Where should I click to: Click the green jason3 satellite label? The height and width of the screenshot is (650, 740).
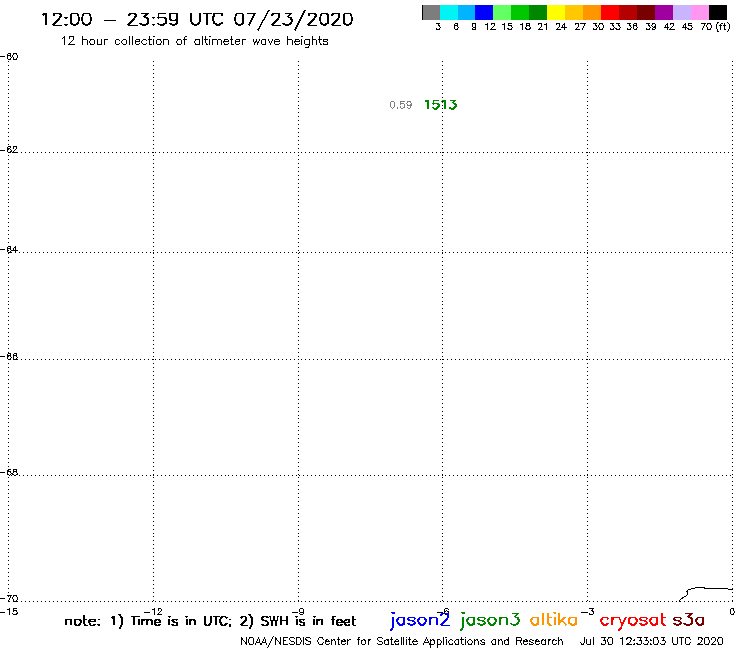coord(490,620)
